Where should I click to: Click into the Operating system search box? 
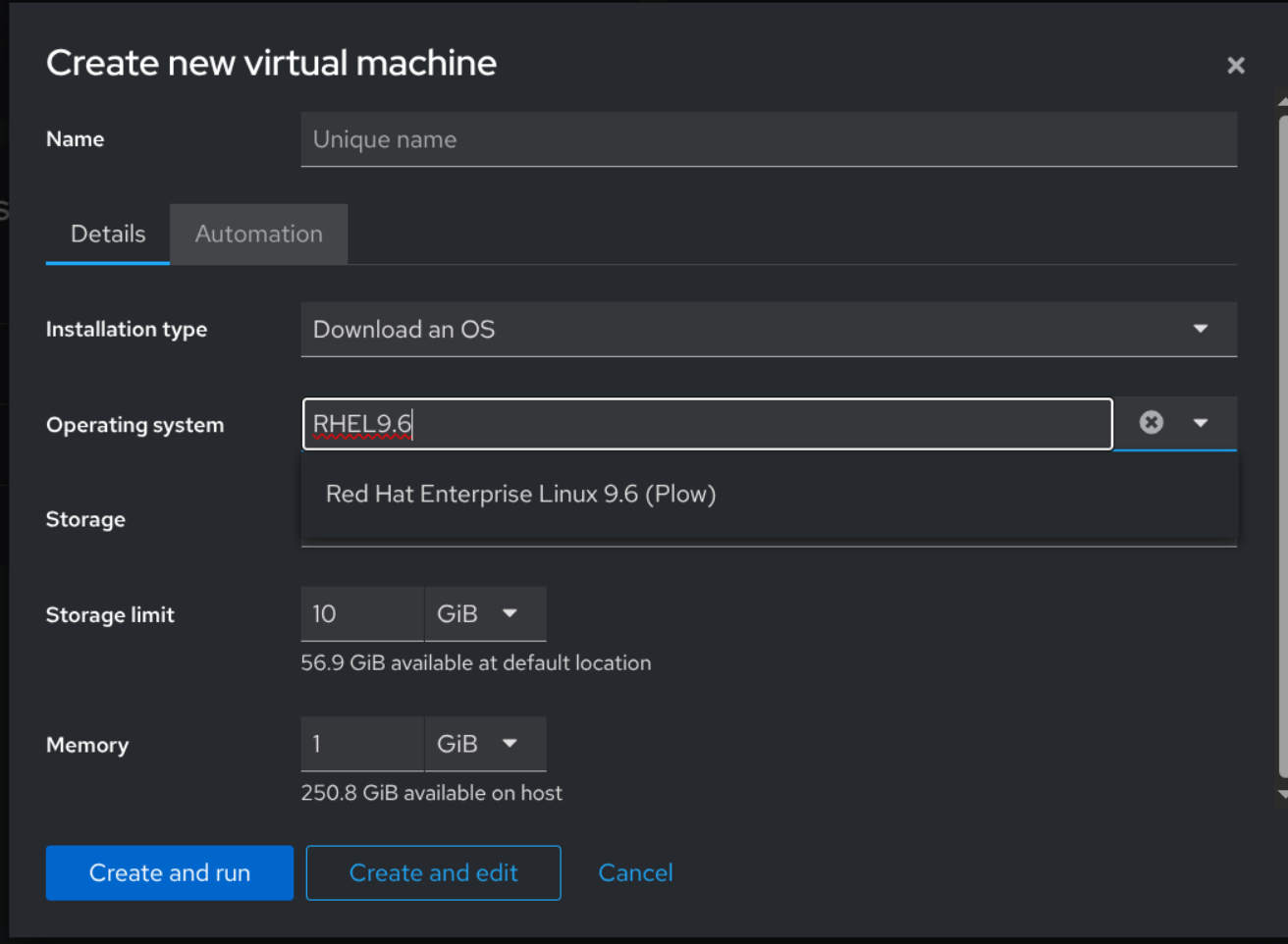pos(707,424)
